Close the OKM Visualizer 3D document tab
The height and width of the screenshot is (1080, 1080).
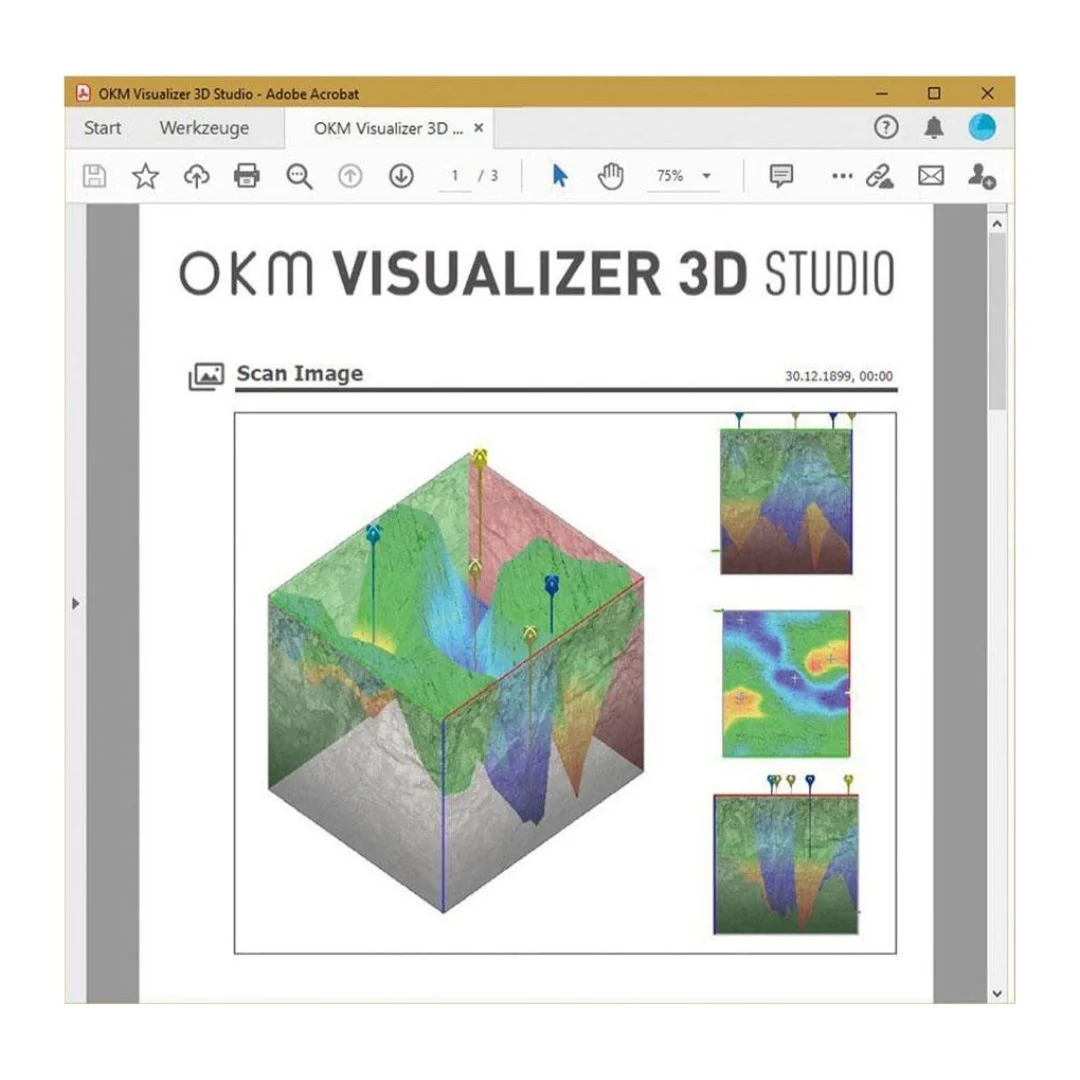pos(479,127)
